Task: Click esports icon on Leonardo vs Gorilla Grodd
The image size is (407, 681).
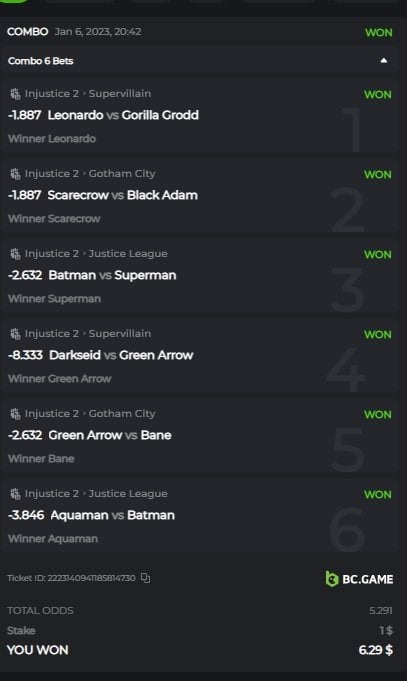Action: pos(15,93)
